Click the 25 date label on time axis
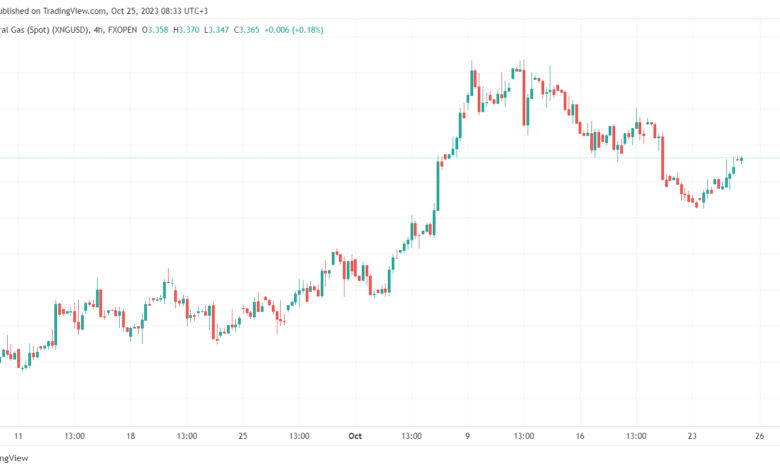The image size is (780, 470). pos(243,436)
